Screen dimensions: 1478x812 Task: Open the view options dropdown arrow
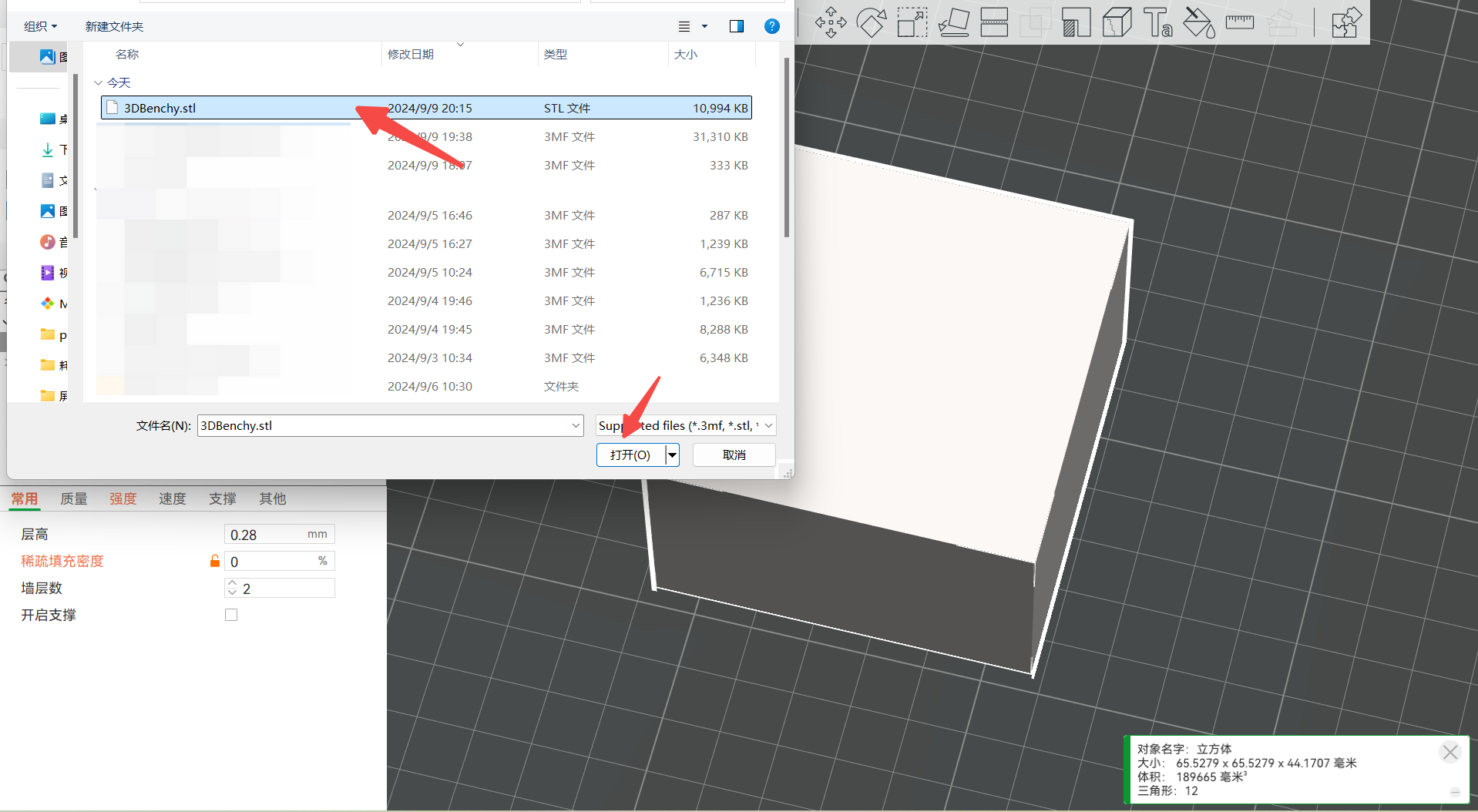click(x=704, y=26)
